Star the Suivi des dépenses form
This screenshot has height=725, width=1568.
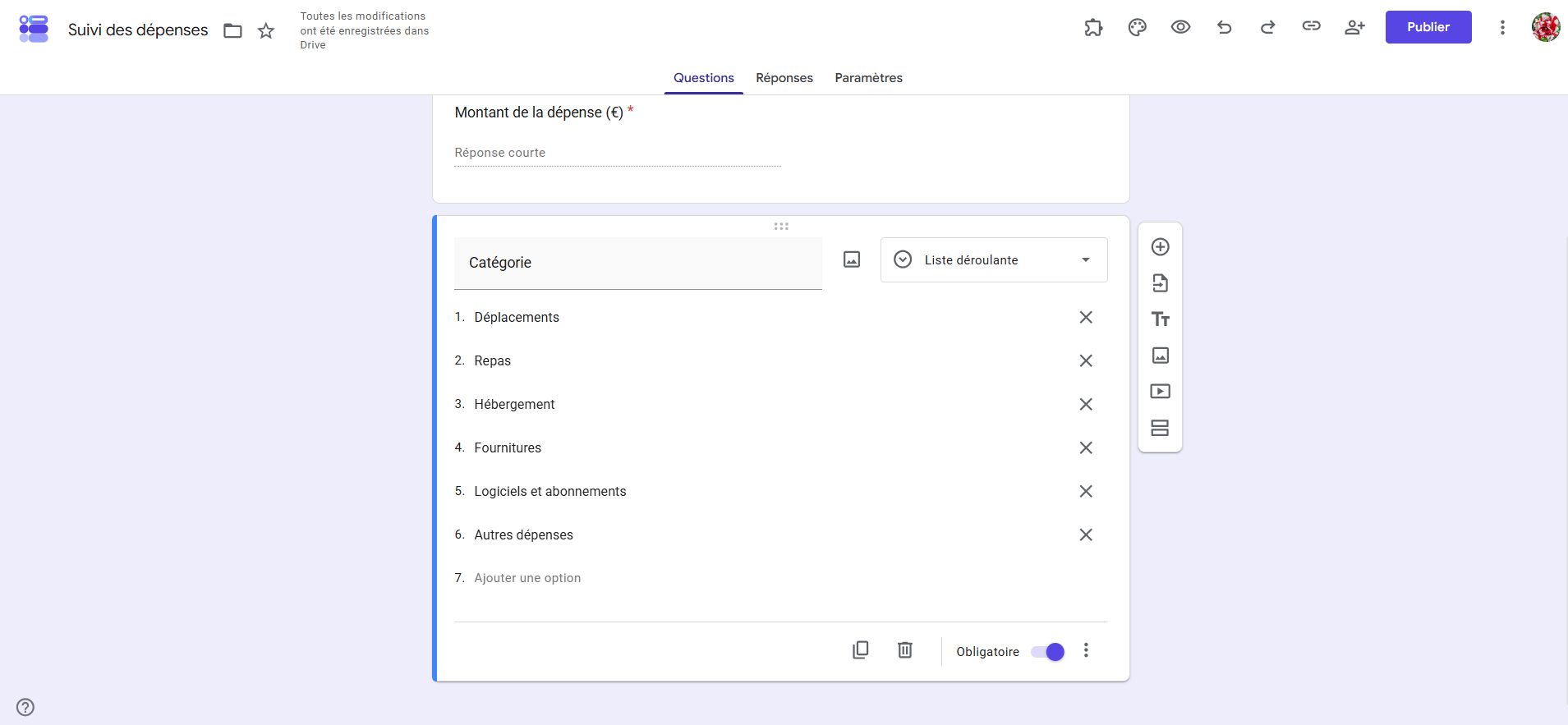click(x=266, y=31)
